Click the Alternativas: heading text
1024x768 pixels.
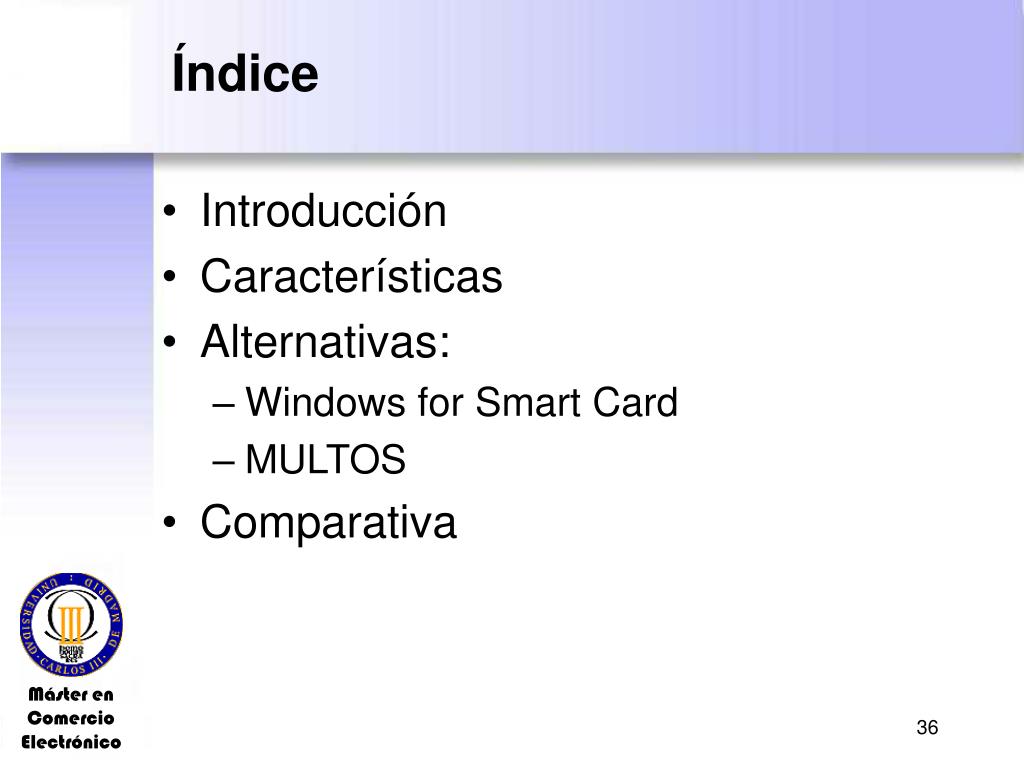tap(325, 340)
